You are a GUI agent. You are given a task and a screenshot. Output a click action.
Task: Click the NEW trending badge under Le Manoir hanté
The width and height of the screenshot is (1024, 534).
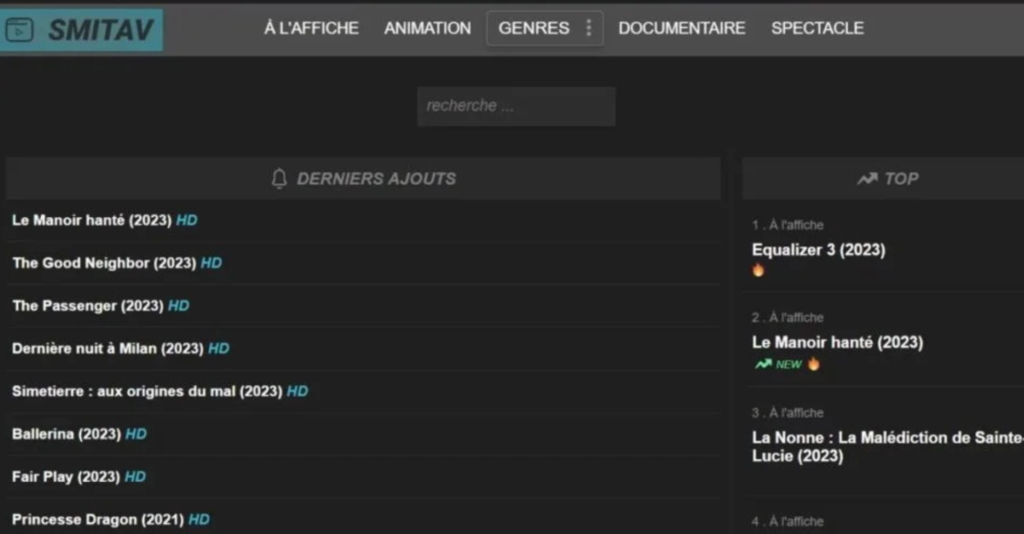click(778, 364)
